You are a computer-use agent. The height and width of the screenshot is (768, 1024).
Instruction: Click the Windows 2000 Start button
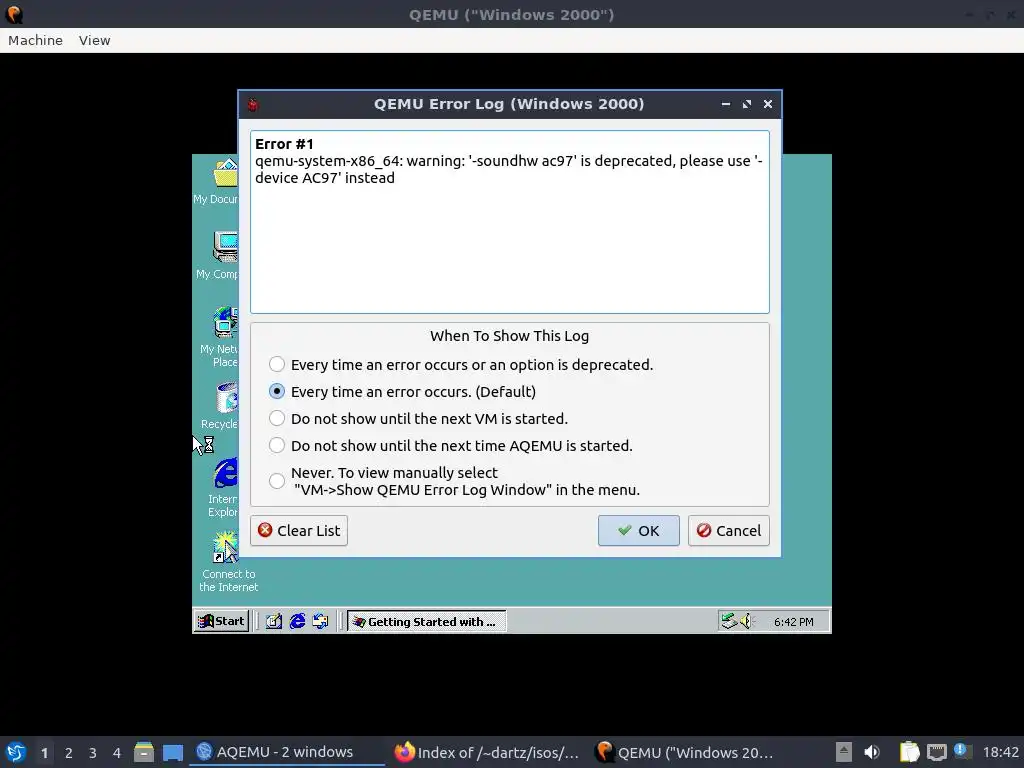[221, 621]
